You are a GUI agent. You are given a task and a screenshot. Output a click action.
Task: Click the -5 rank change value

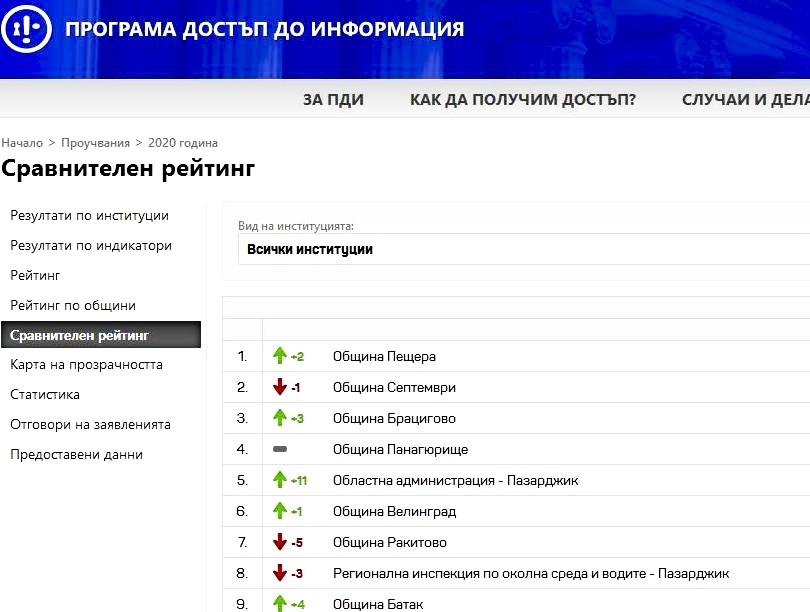pyautogui.click(x=297, y=543)
